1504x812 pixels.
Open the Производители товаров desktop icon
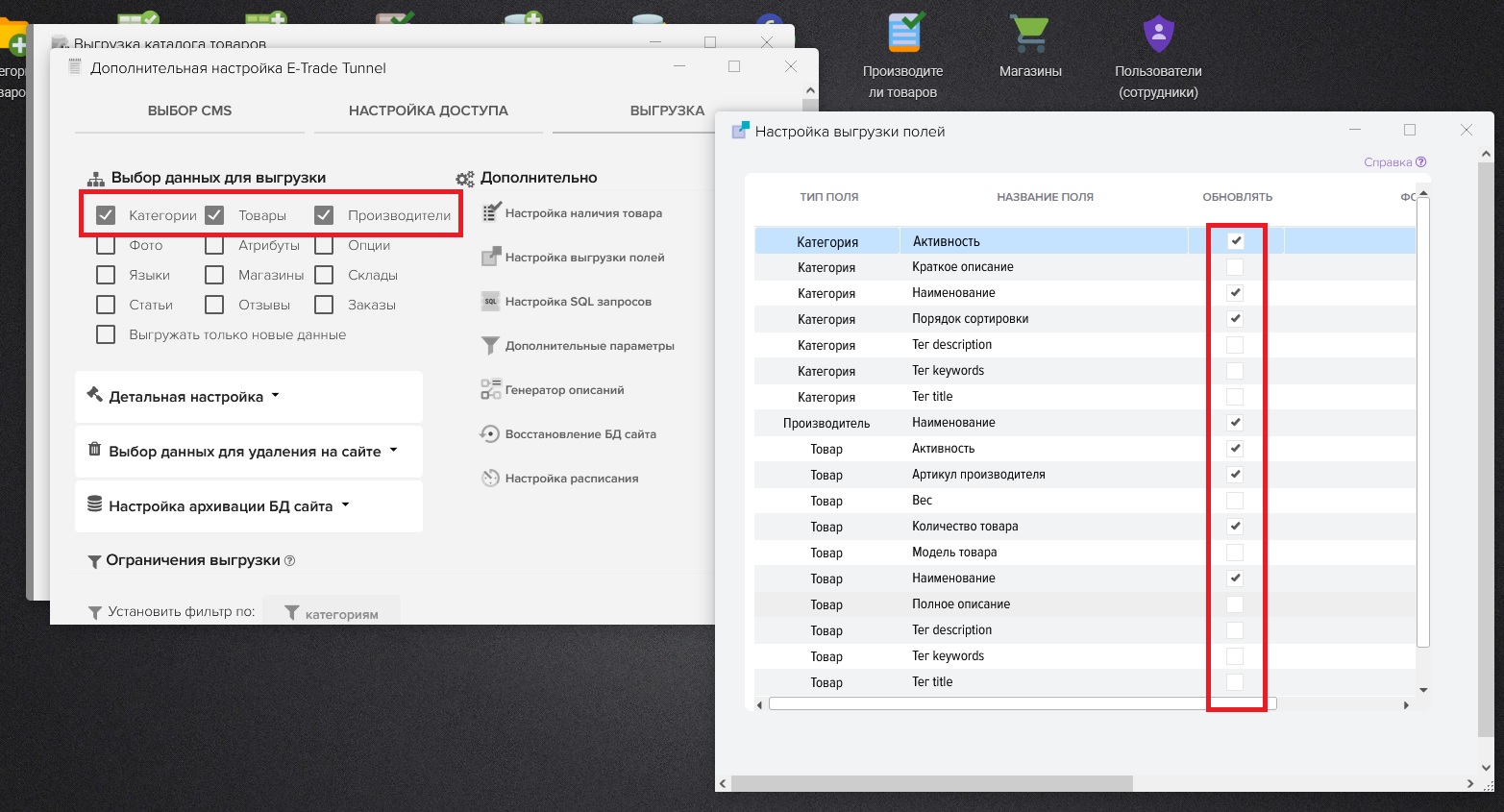pos(903,56)
